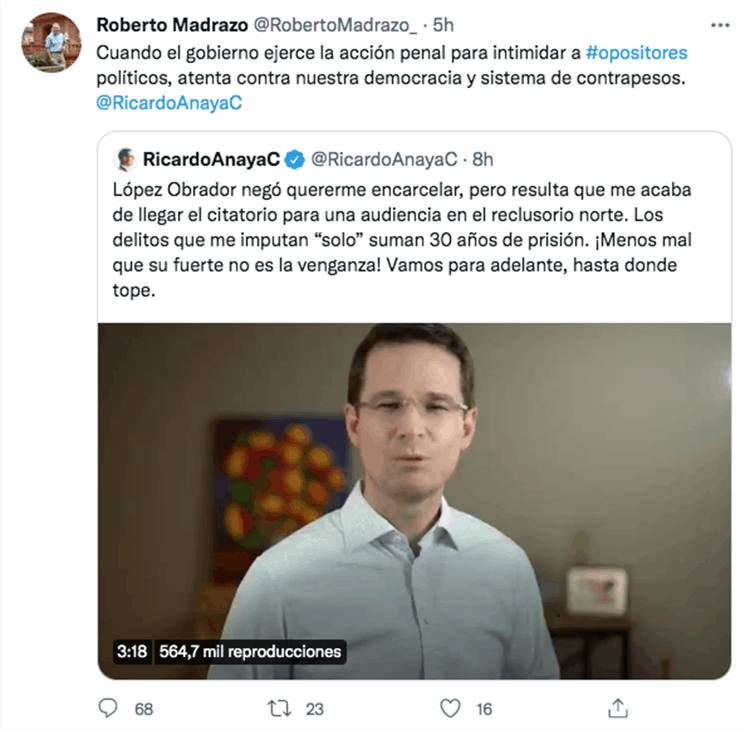The image size is (750, 730).
Task: Click the RicardoAnayaC name in quoted tweet
Action: pos(210,159)
